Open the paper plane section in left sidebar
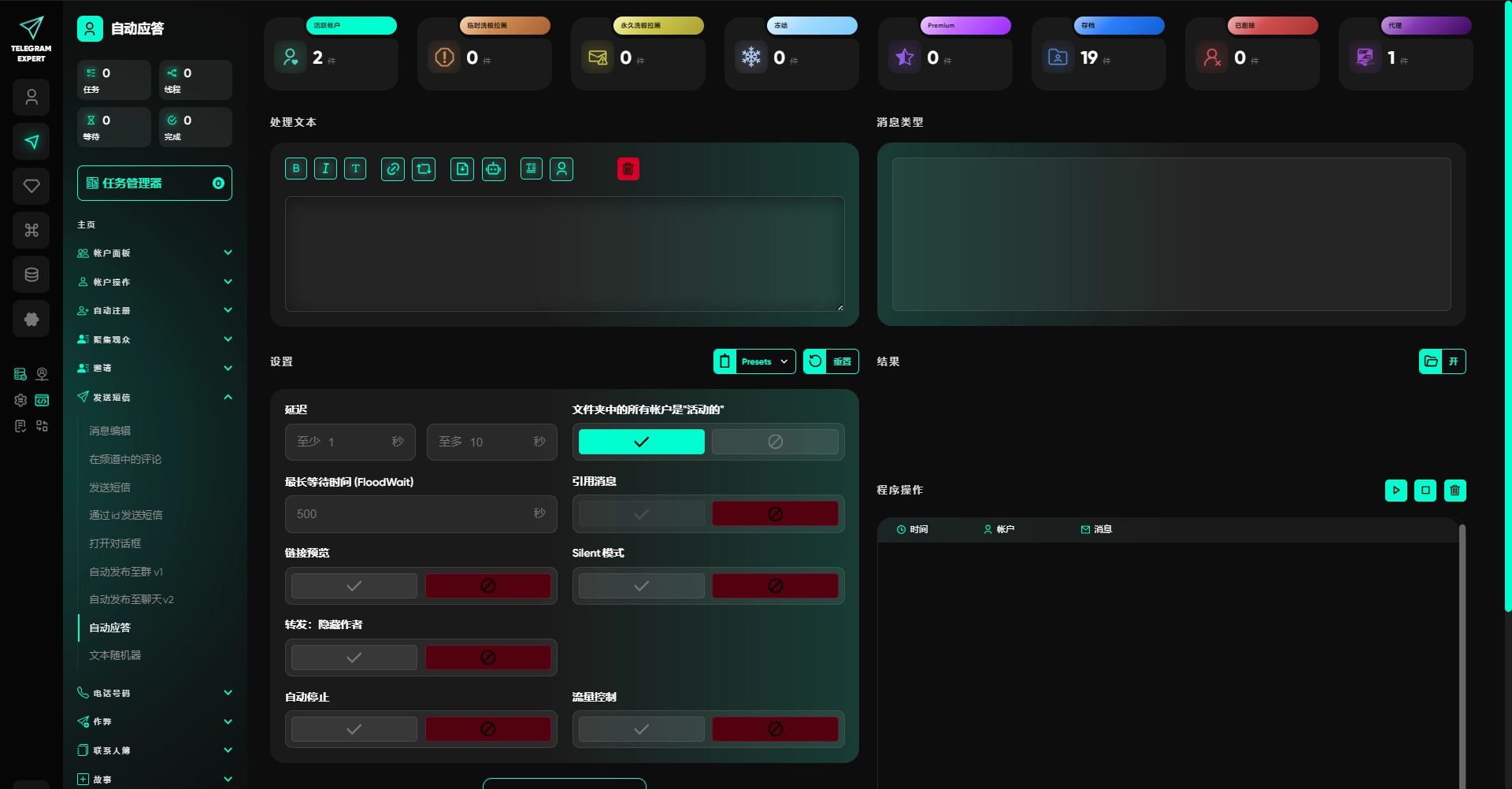Viewport: 1512px width, 789px height. 31,142
